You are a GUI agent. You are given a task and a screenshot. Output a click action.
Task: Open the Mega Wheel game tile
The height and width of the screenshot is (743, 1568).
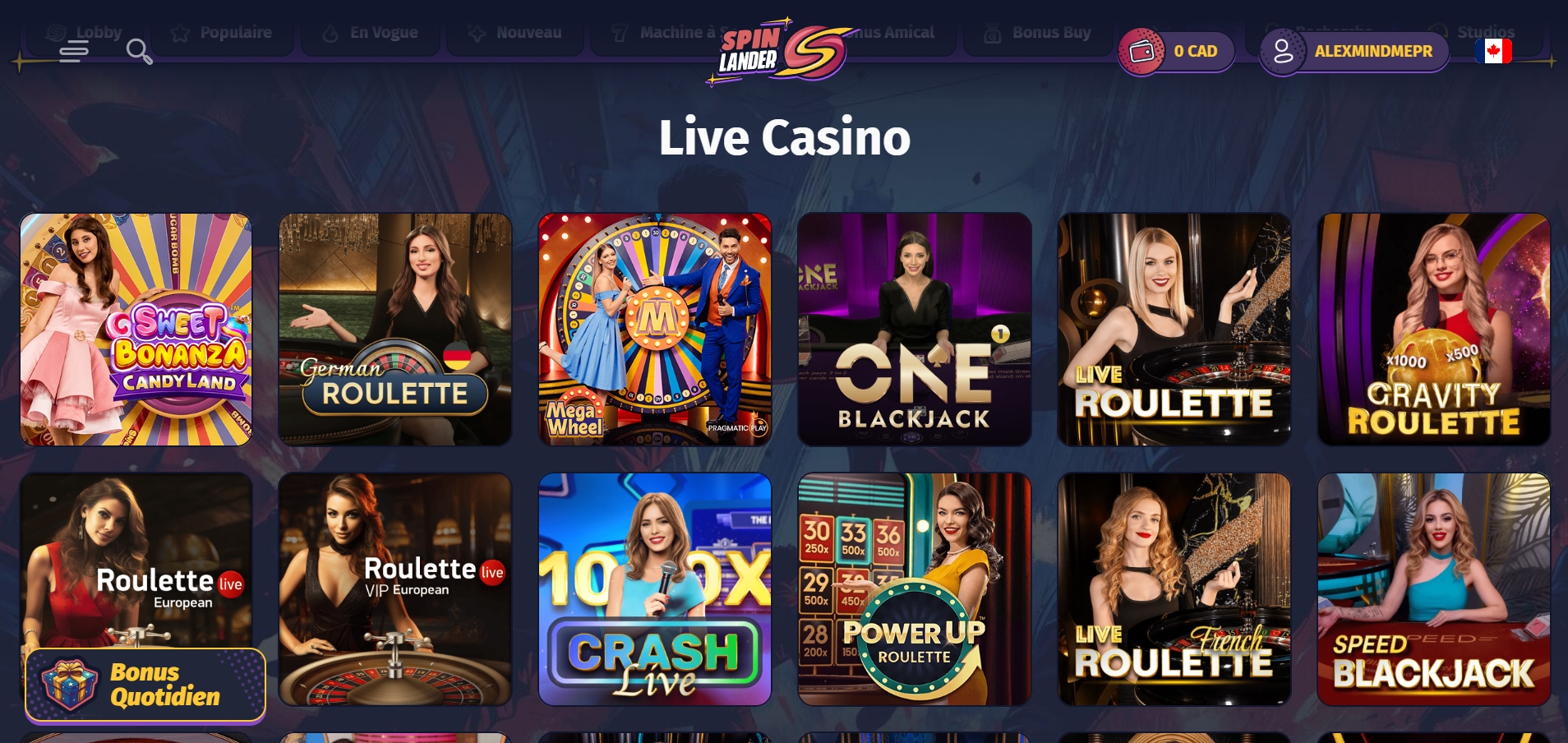(655, 330)
